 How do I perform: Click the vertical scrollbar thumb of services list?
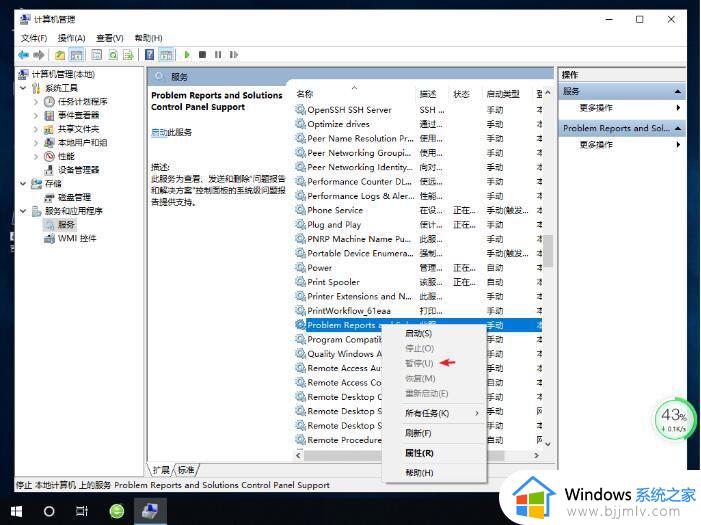(x=548, y=250)
